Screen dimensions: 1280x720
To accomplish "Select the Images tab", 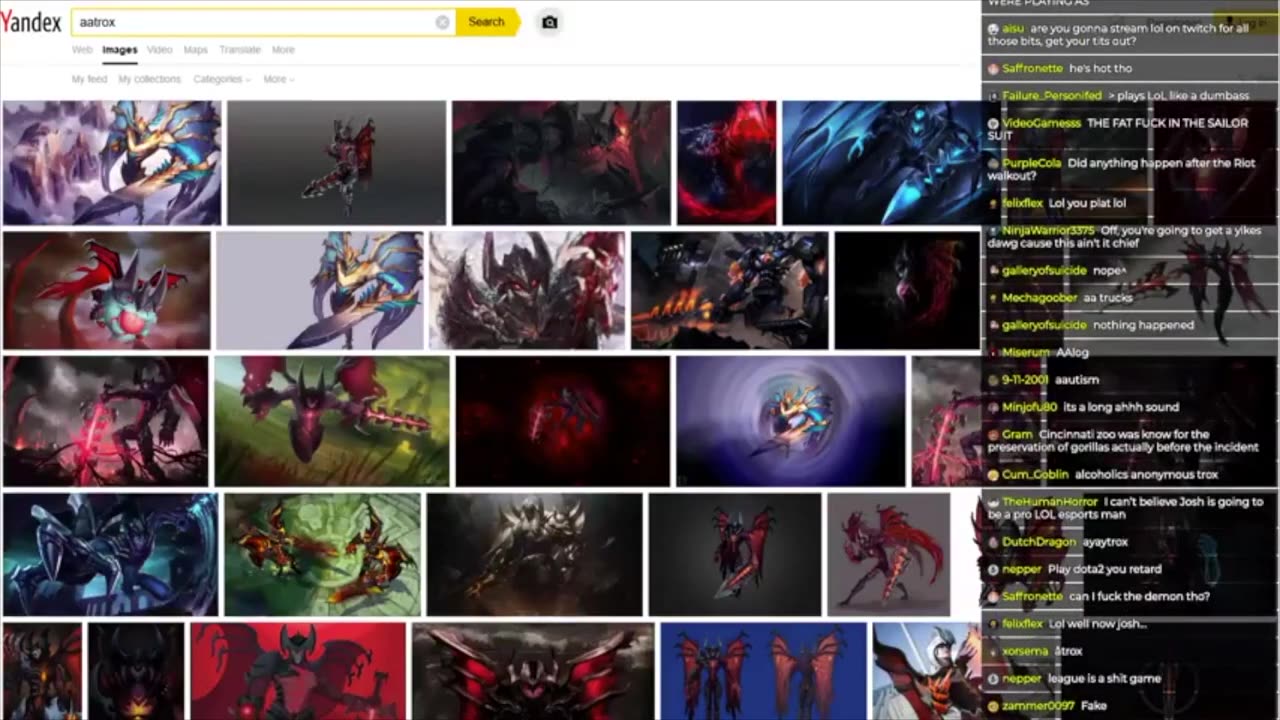I will click(x=120, y=50).
